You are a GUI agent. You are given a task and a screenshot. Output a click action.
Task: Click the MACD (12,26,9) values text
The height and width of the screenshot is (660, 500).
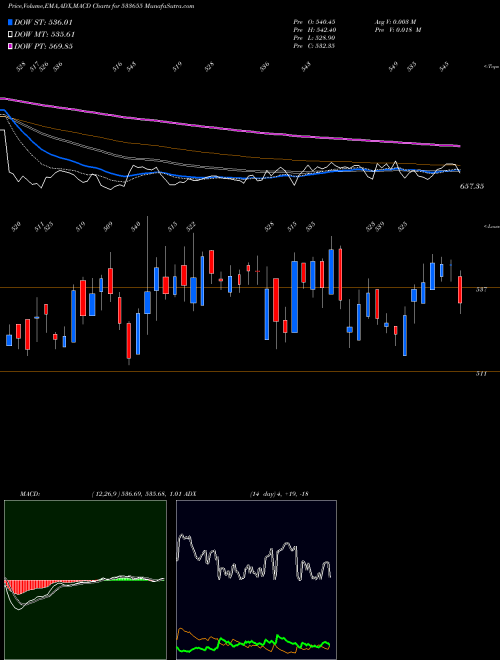click(136, 493)
